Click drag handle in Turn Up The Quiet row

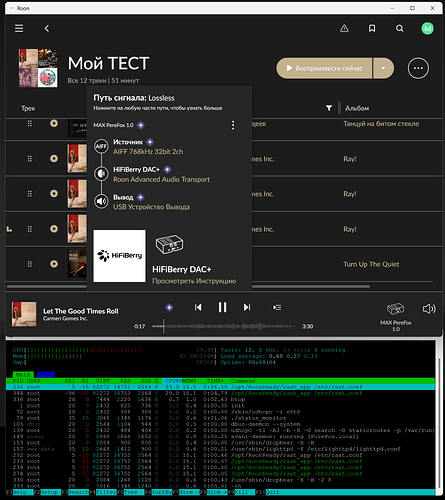tap(30, 264)
